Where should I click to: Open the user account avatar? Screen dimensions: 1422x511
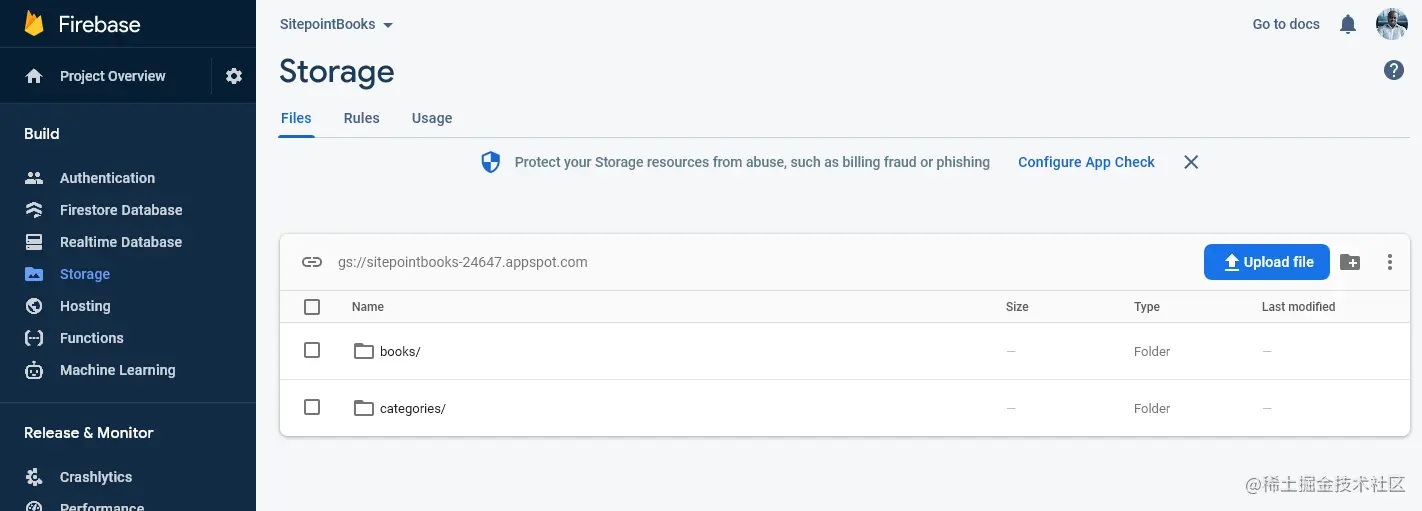(x=1392, y=24)
